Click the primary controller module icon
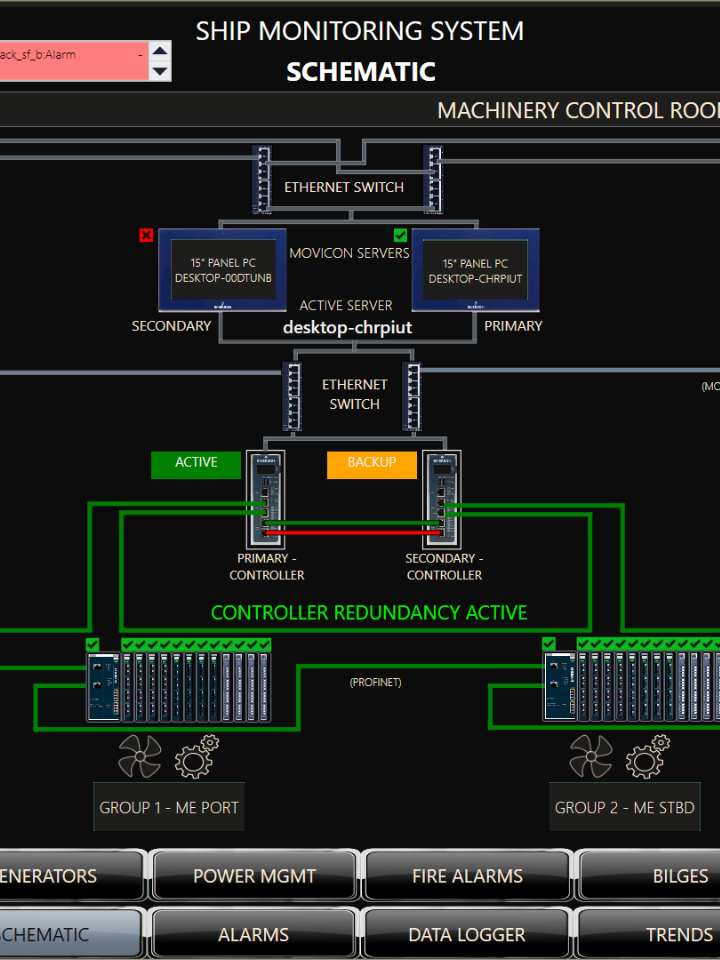The height and width of the screenshot is (960, 720). (266, 498)
